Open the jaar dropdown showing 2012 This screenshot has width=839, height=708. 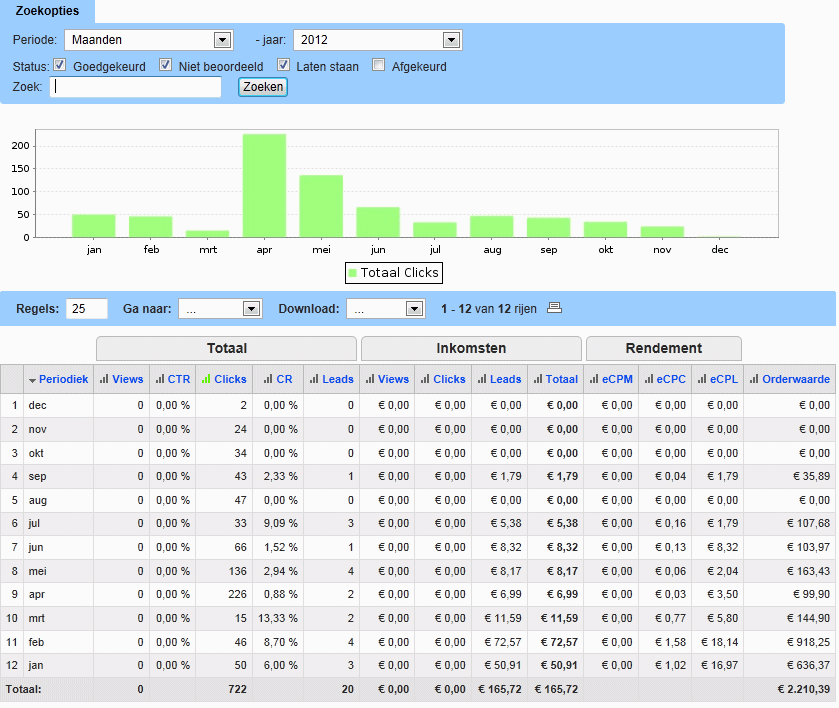(x=378, y=40)
